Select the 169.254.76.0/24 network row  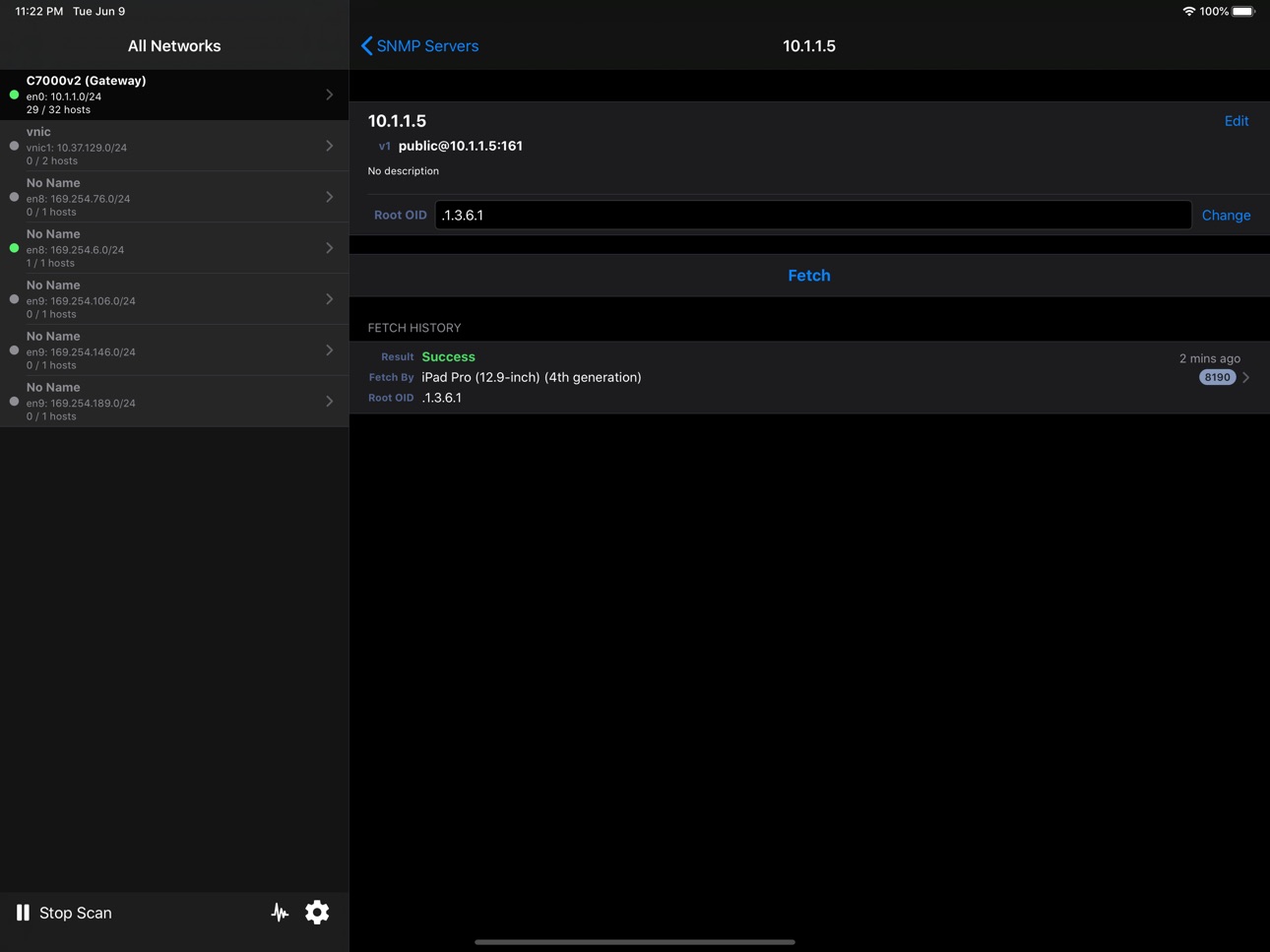coord(174,197)
